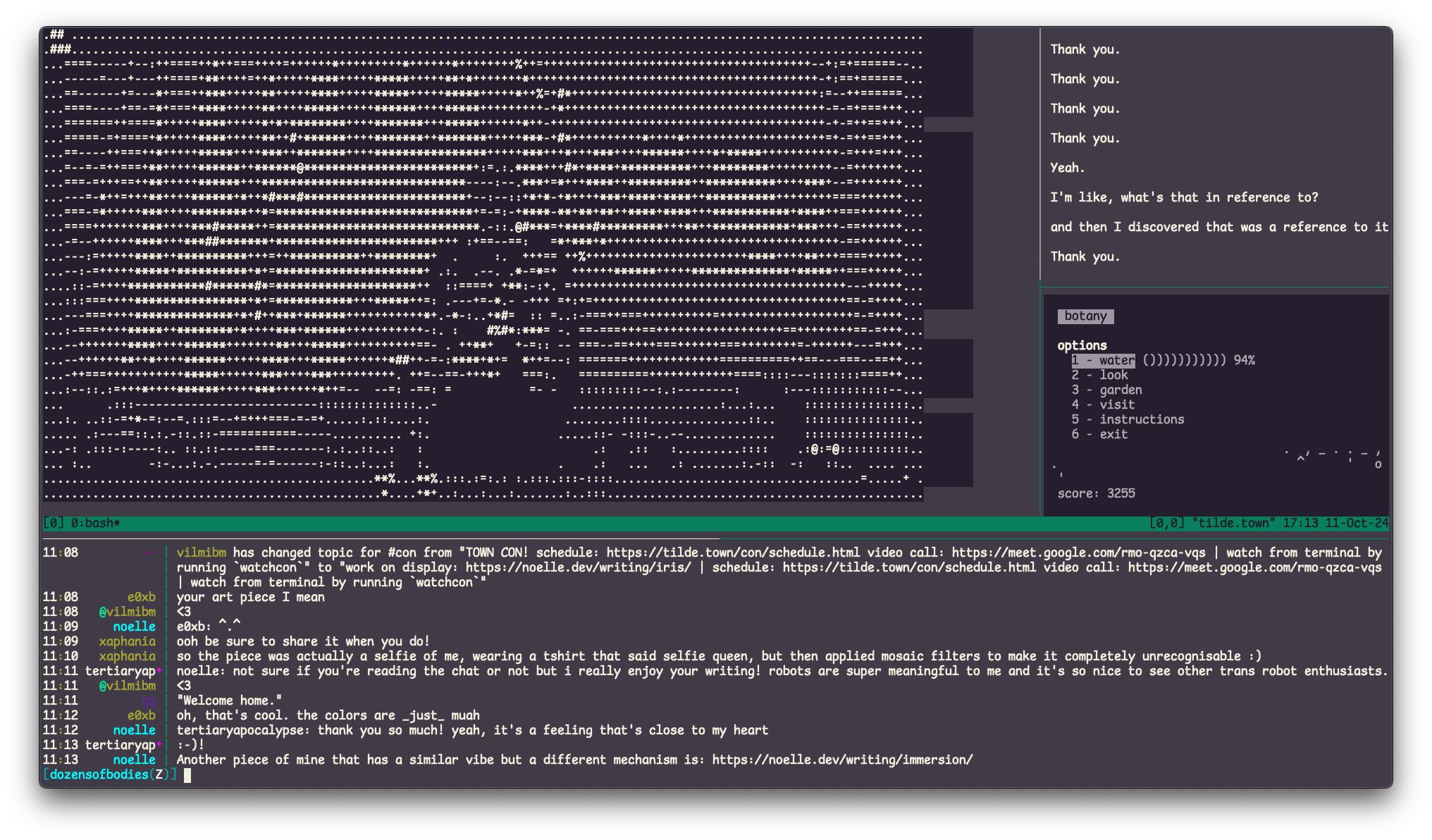Select the '6 - exit' option

pyautogui.click(x=1099, y=434)
